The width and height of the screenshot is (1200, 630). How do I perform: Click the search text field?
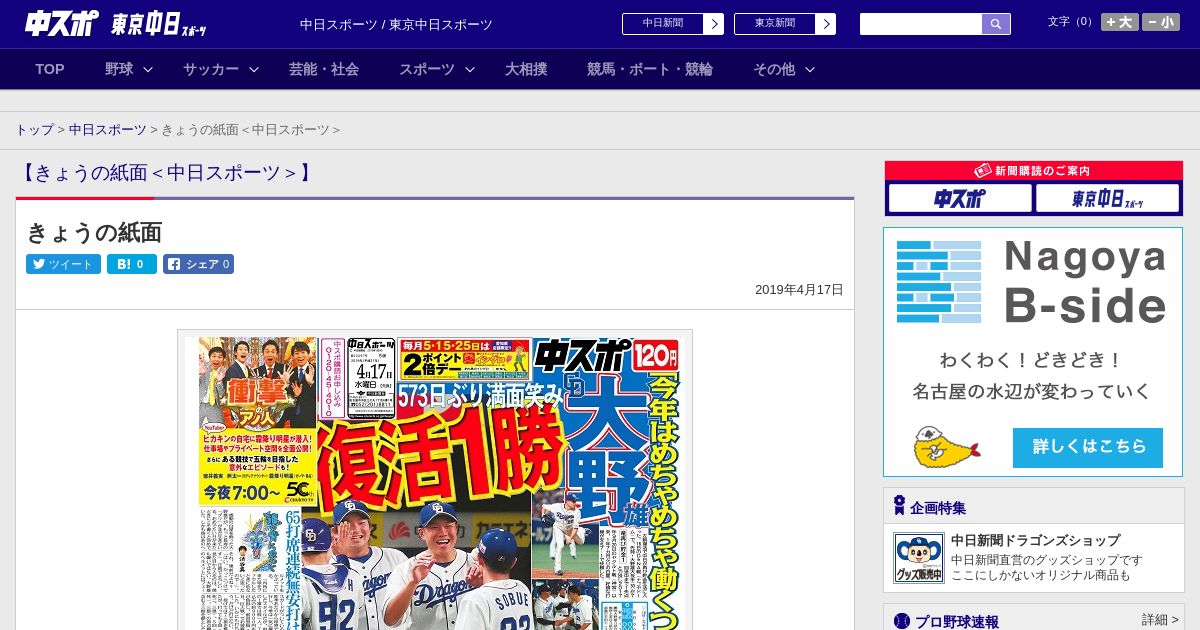click(x=920, y=24)
